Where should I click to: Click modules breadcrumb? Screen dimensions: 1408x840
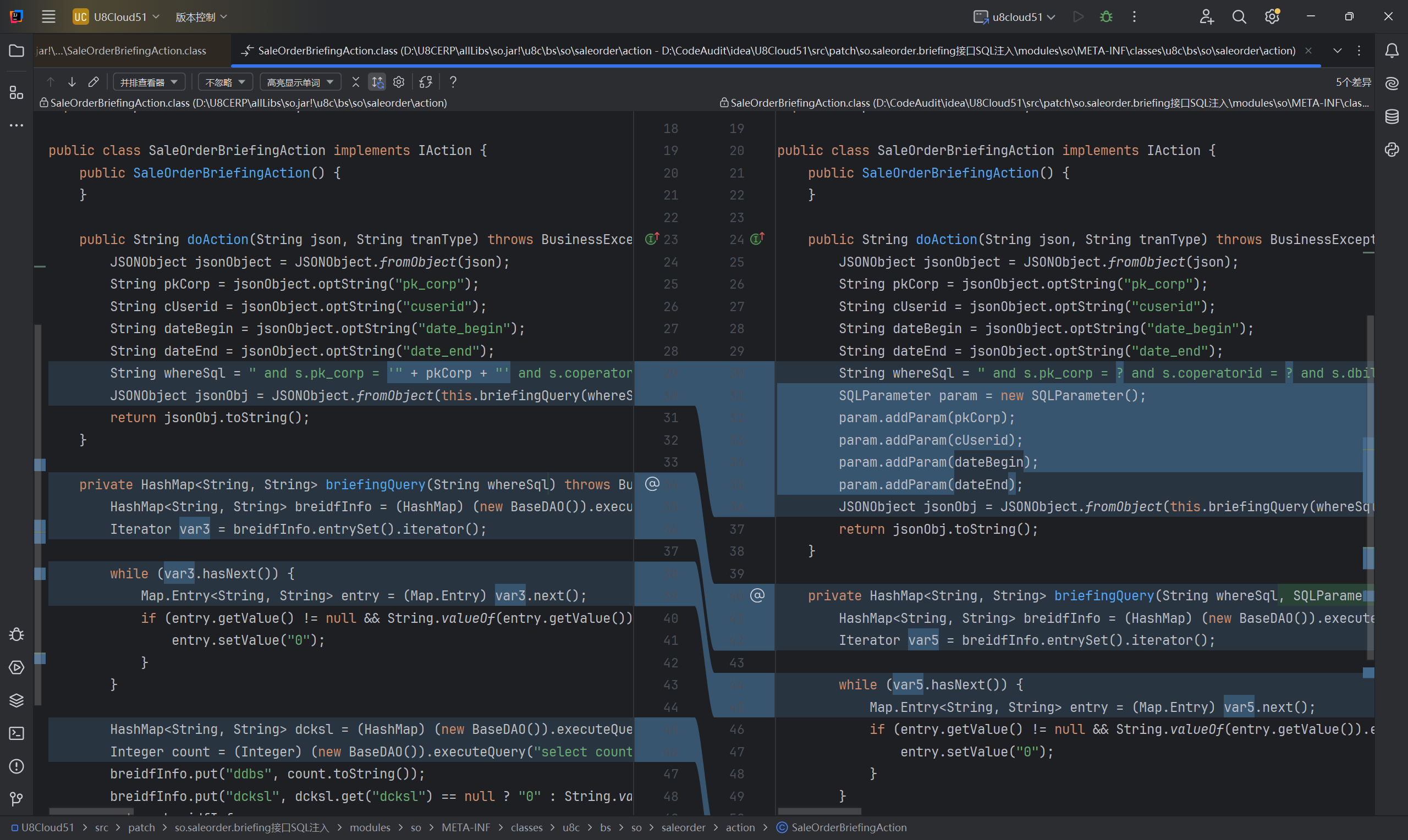point(370,827)
